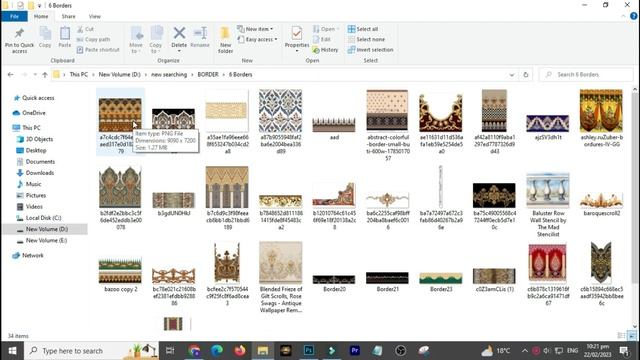Switch to the Home tab
This screenshot has height=360, width=640.
(x=41, y=16)
